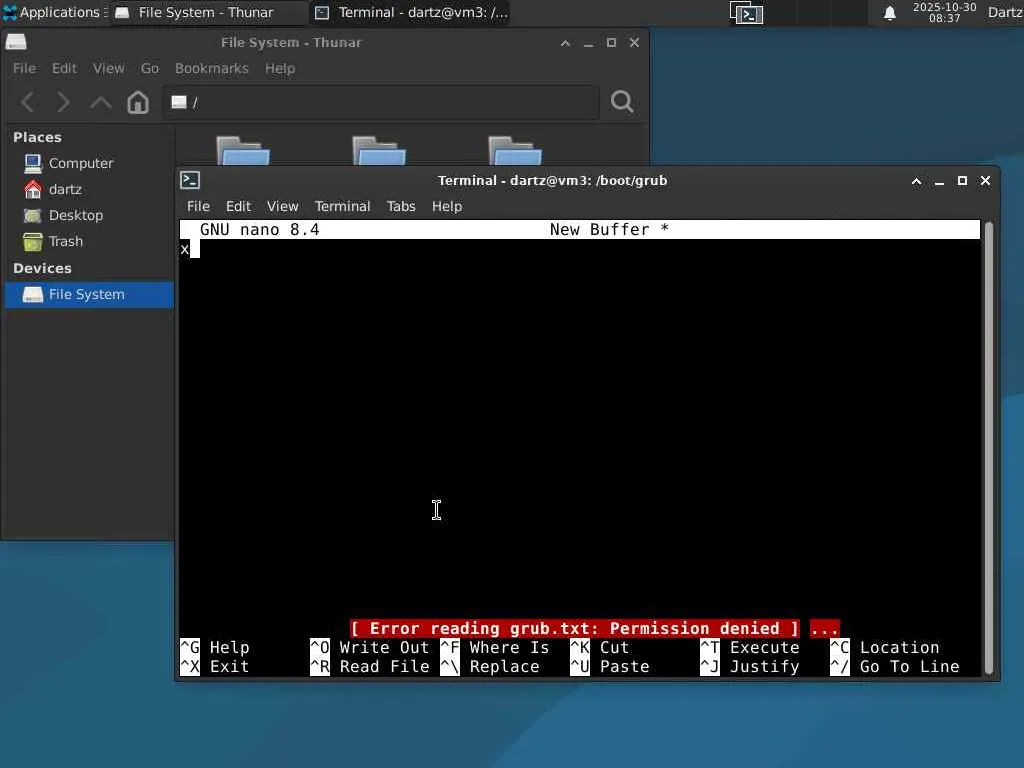Click GNU nano 8.4 title text
Image resolution: width=1024 pixels, height=768 pixels.
click(259, 230)
